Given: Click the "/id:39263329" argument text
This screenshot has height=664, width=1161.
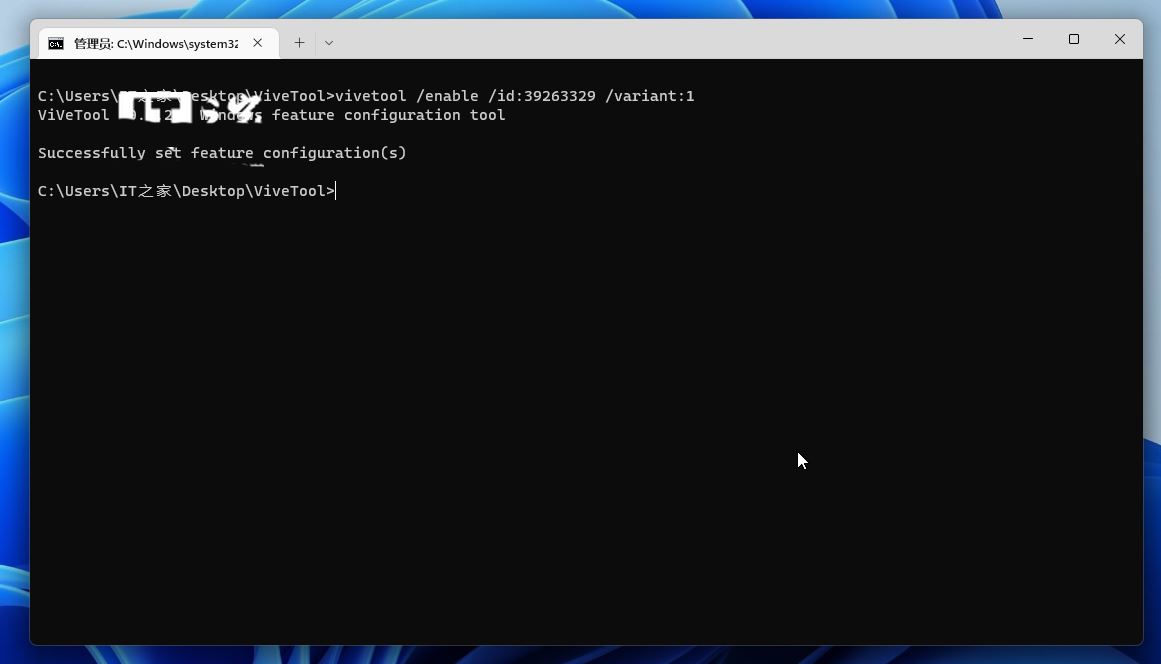Looking at the screenshot, I should (x=541, y=96).
